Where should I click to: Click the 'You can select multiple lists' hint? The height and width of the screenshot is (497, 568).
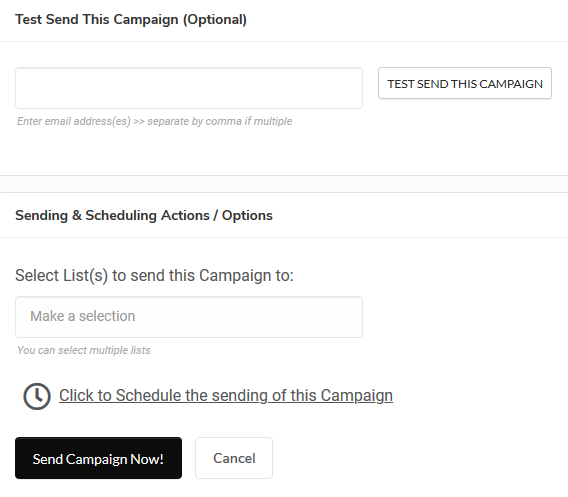pos(84,350)
